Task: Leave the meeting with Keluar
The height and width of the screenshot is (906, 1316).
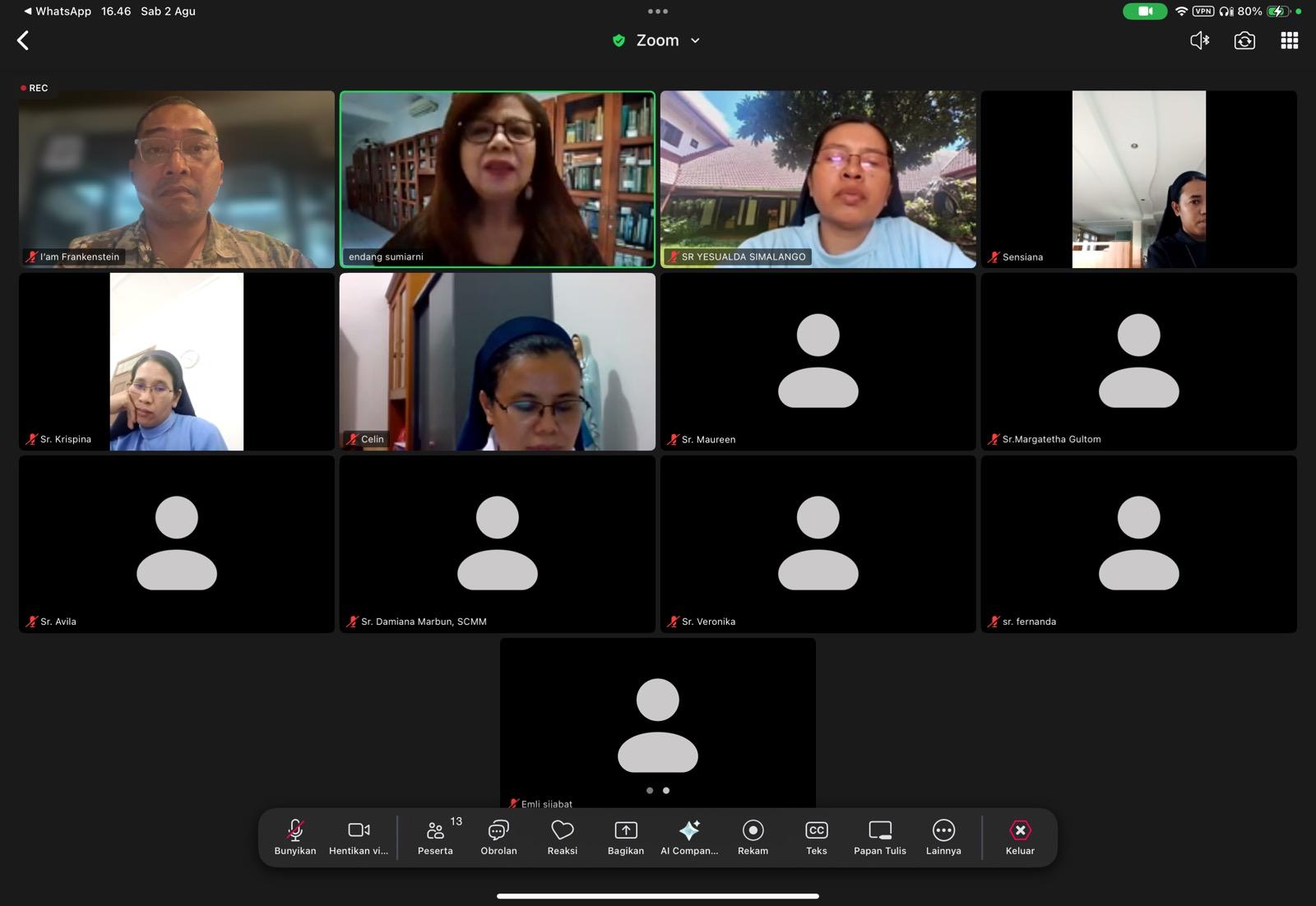Action: click(x=1020, y=837)
